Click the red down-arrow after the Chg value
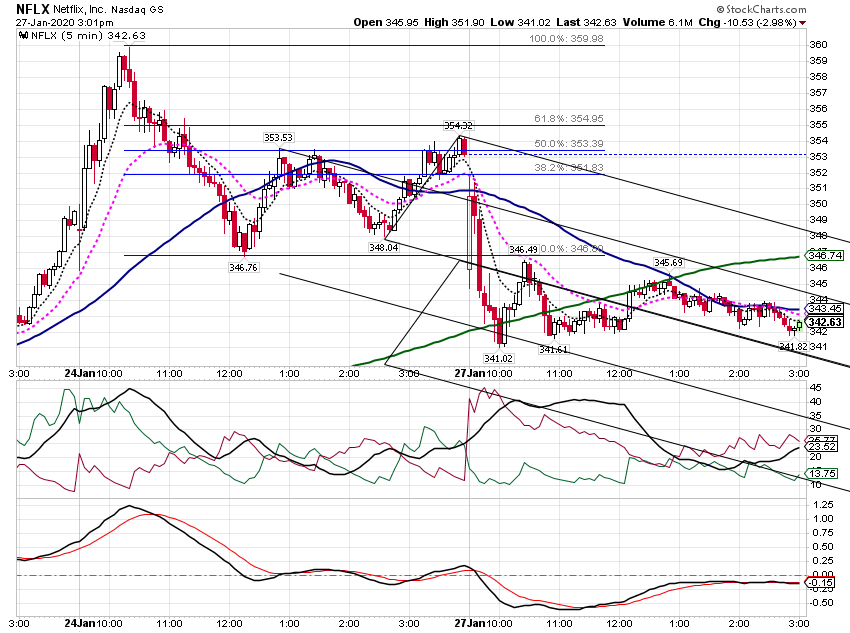This screenshot has width=850, height=633. pos(803,23)
